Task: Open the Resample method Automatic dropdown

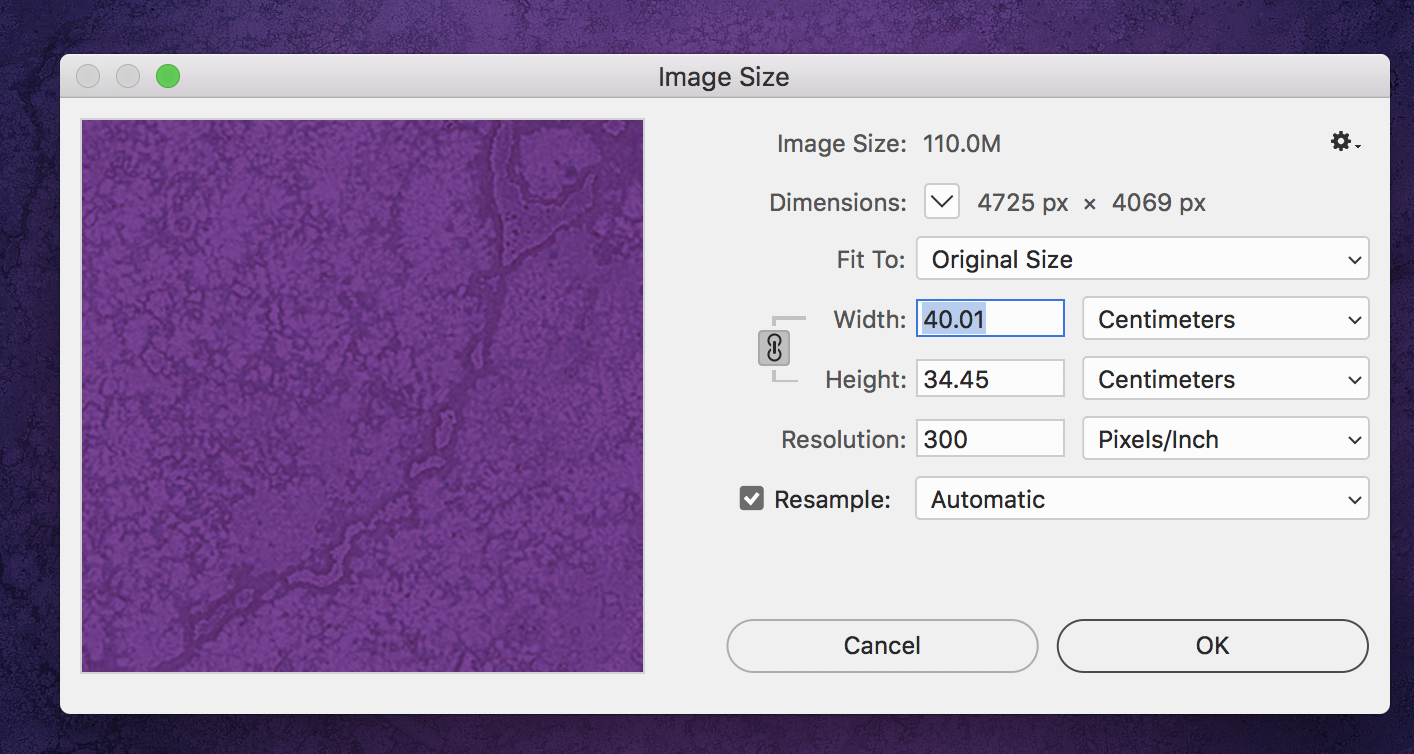Action: pos(1142,499)
